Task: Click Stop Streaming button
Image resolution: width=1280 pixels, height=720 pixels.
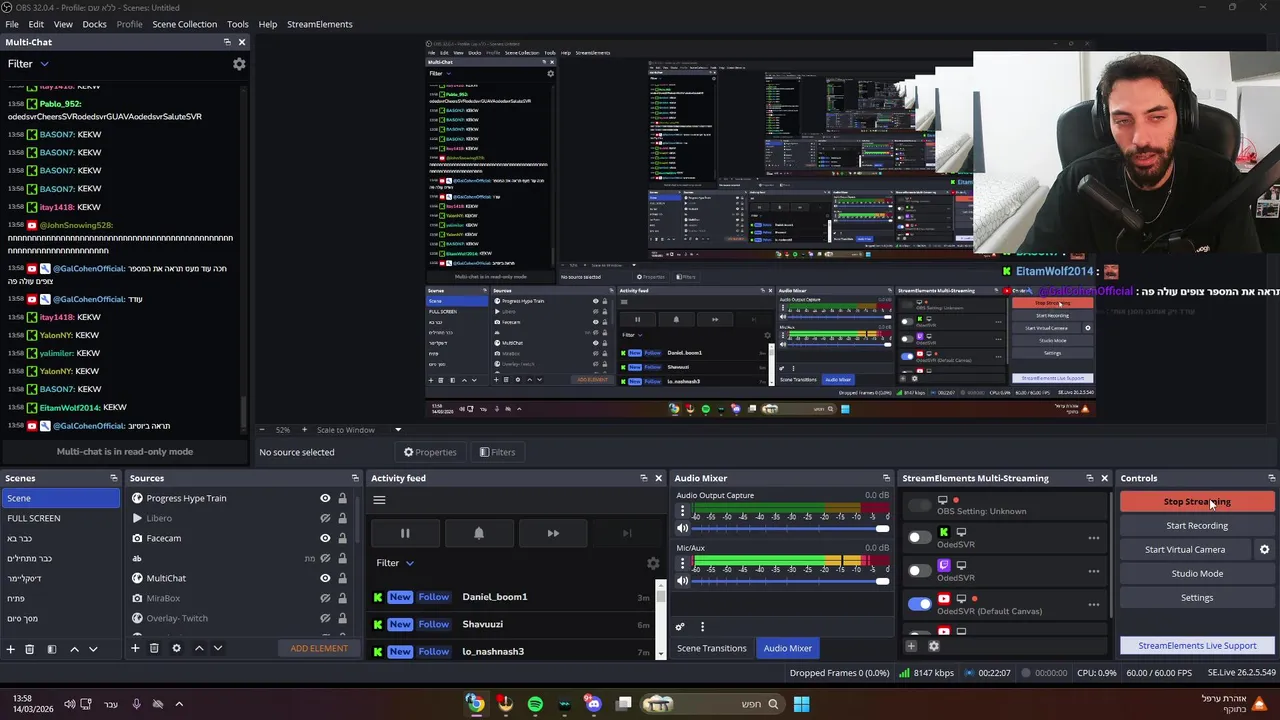Action: (x=1197, y=502)
